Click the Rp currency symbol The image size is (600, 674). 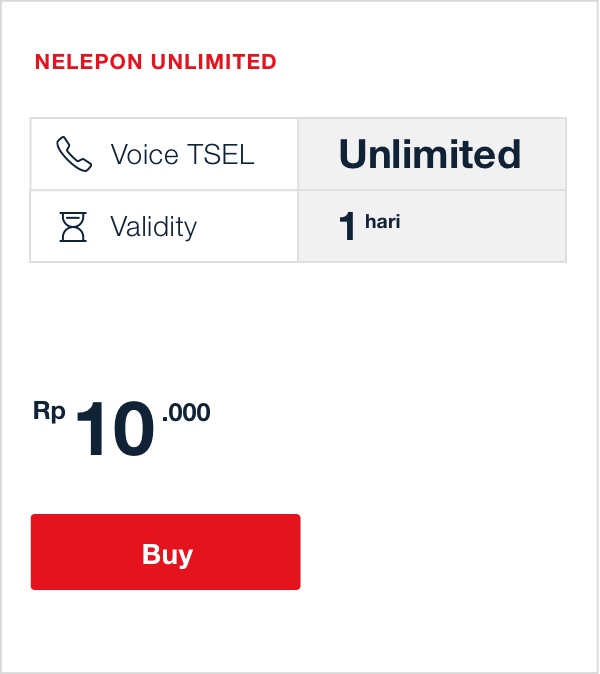coord(49,410)
